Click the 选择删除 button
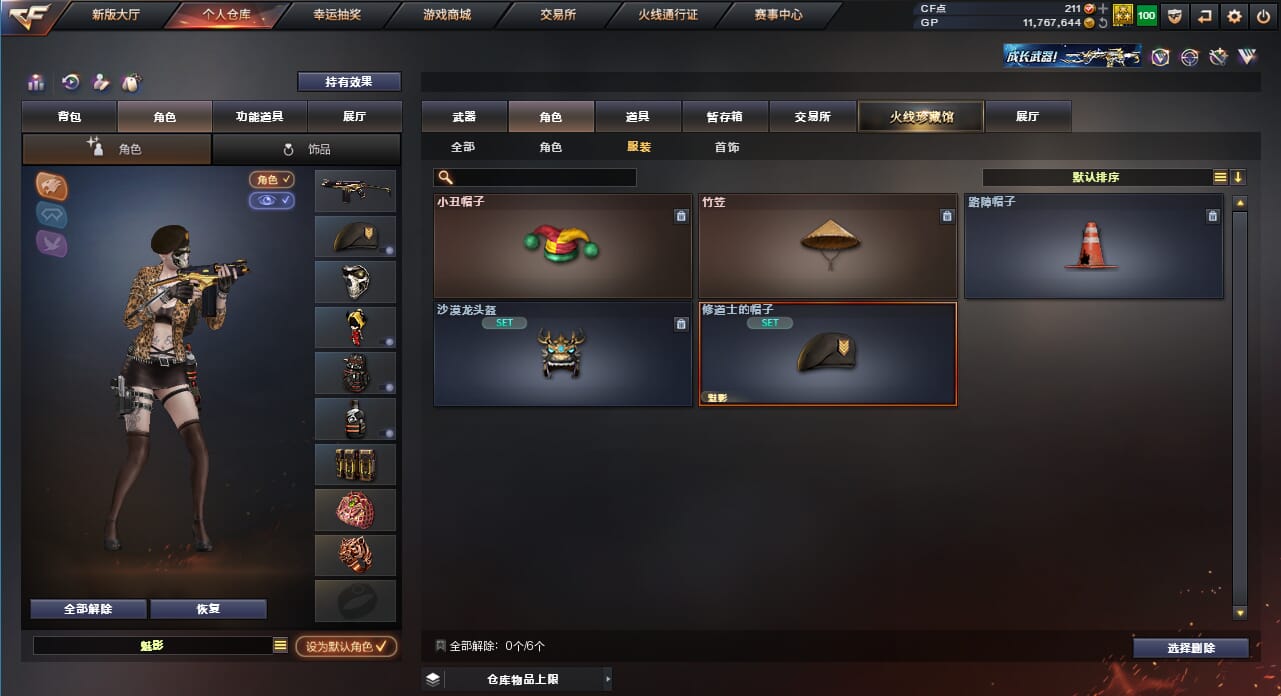This screenshot has width=1281, height=696. [x=1191, y=648]
